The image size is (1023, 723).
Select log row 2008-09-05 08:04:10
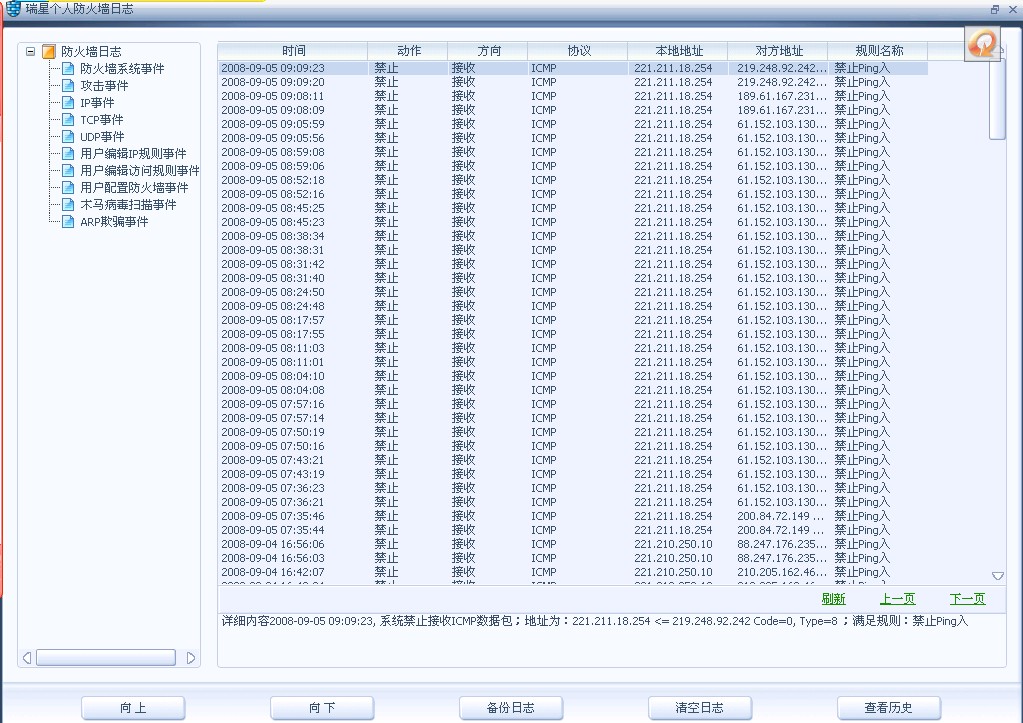[x=573, y=376]
